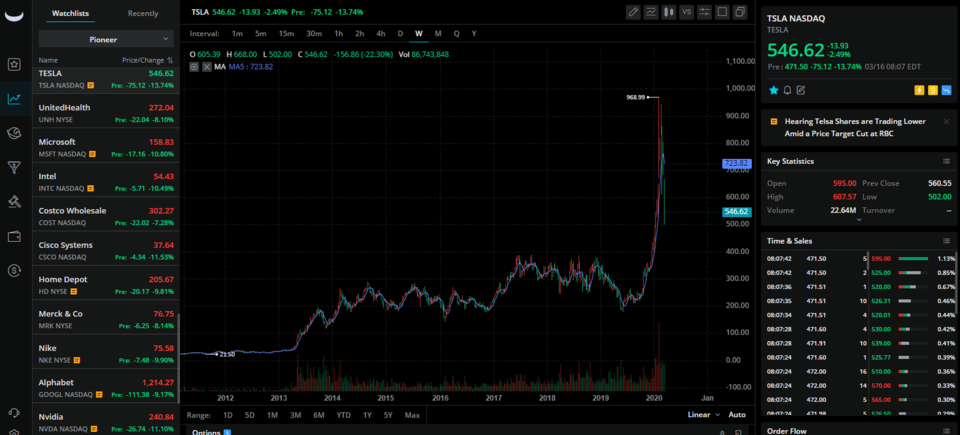Select Alphabet in the watchlist
Image resolution: width=960 pixels, height=435 pixels.
pos(106,388)
